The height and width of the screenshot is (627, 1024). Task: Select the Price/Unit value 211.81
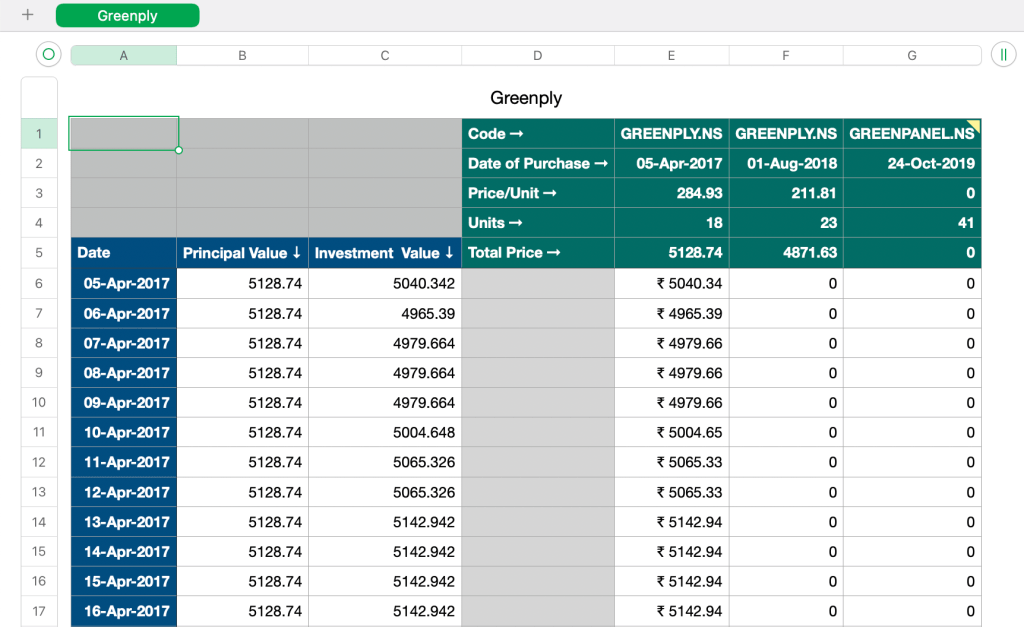[x=785, y=193]
